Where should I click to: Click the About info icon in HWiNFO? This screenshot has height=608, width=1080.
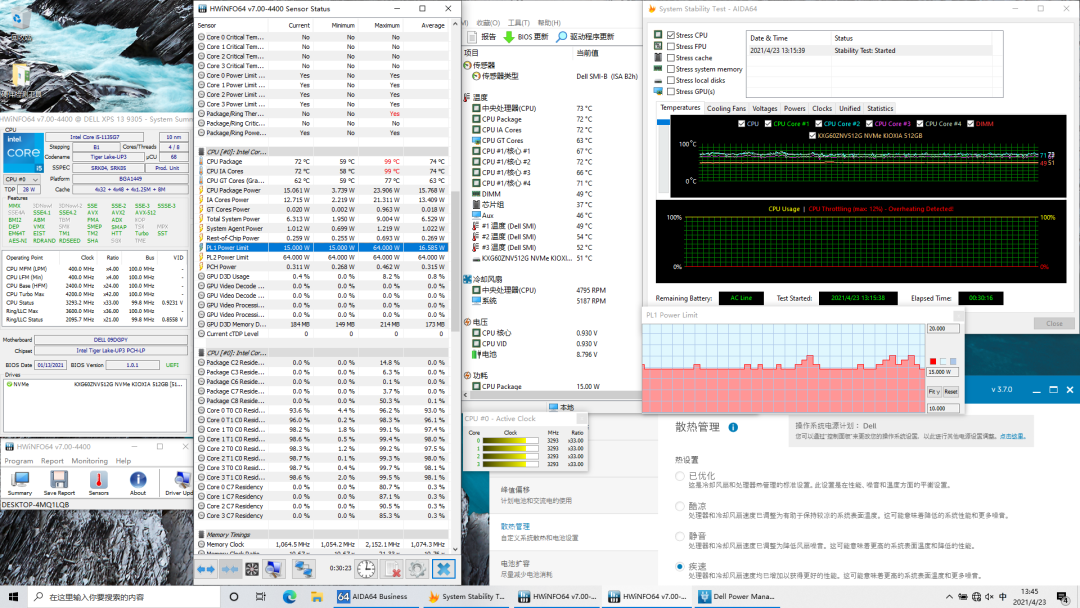click(138, 481)
